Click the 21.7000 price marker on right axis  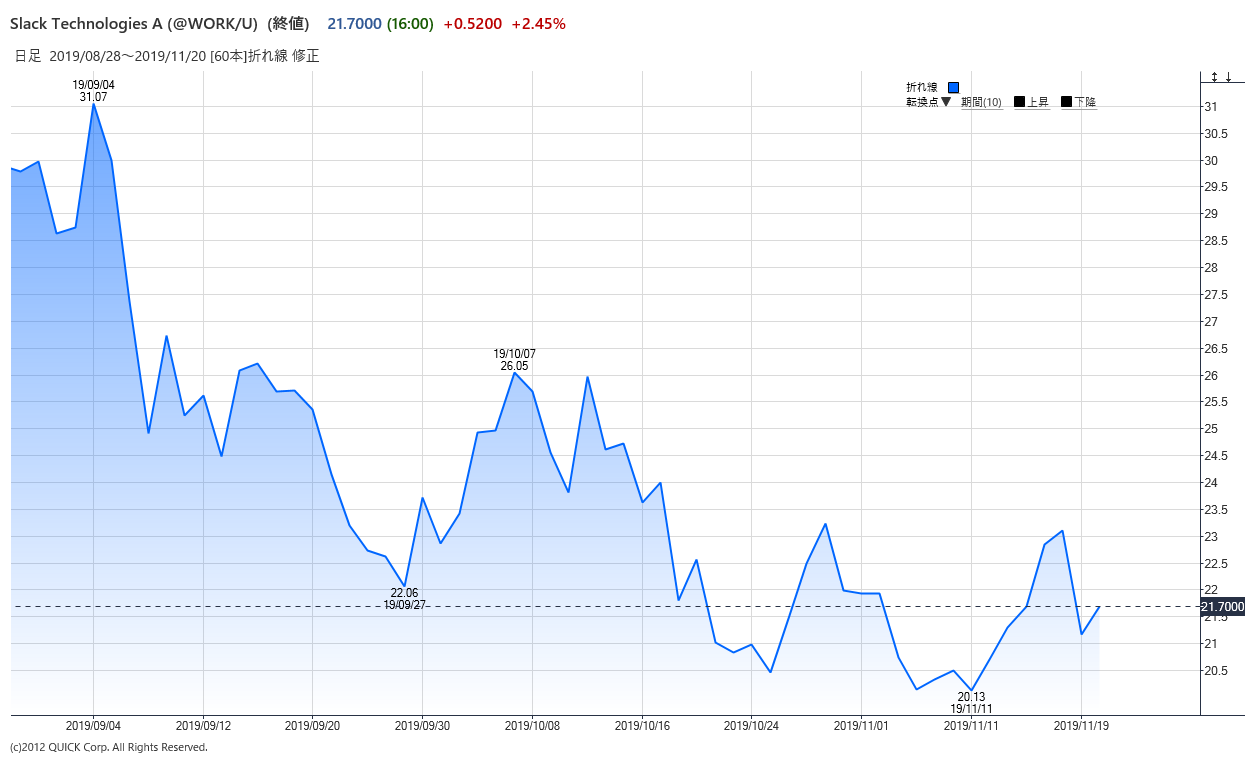(x=1221, y=606)
